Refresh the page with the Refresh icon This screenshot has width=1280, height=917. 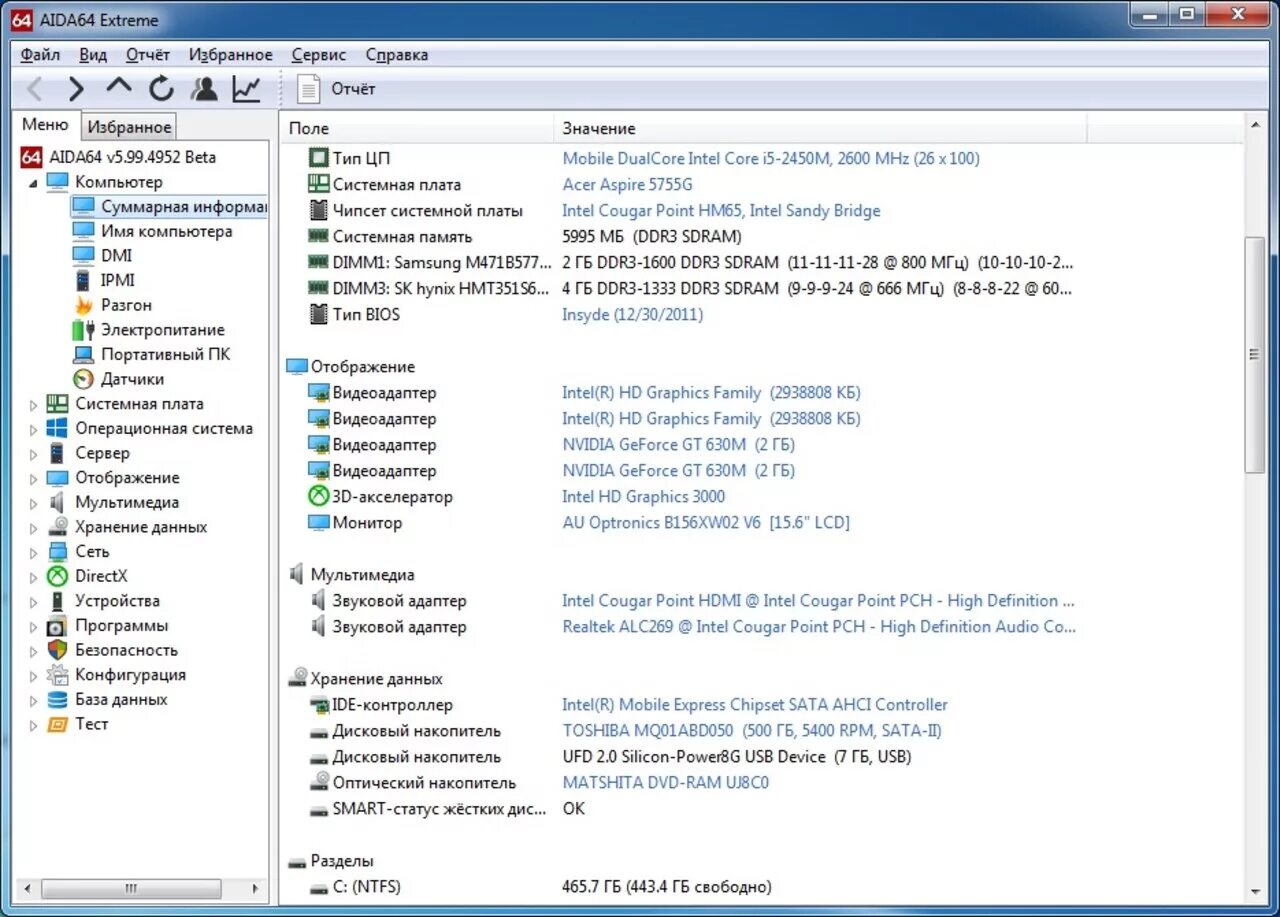[x=161, y=89]
